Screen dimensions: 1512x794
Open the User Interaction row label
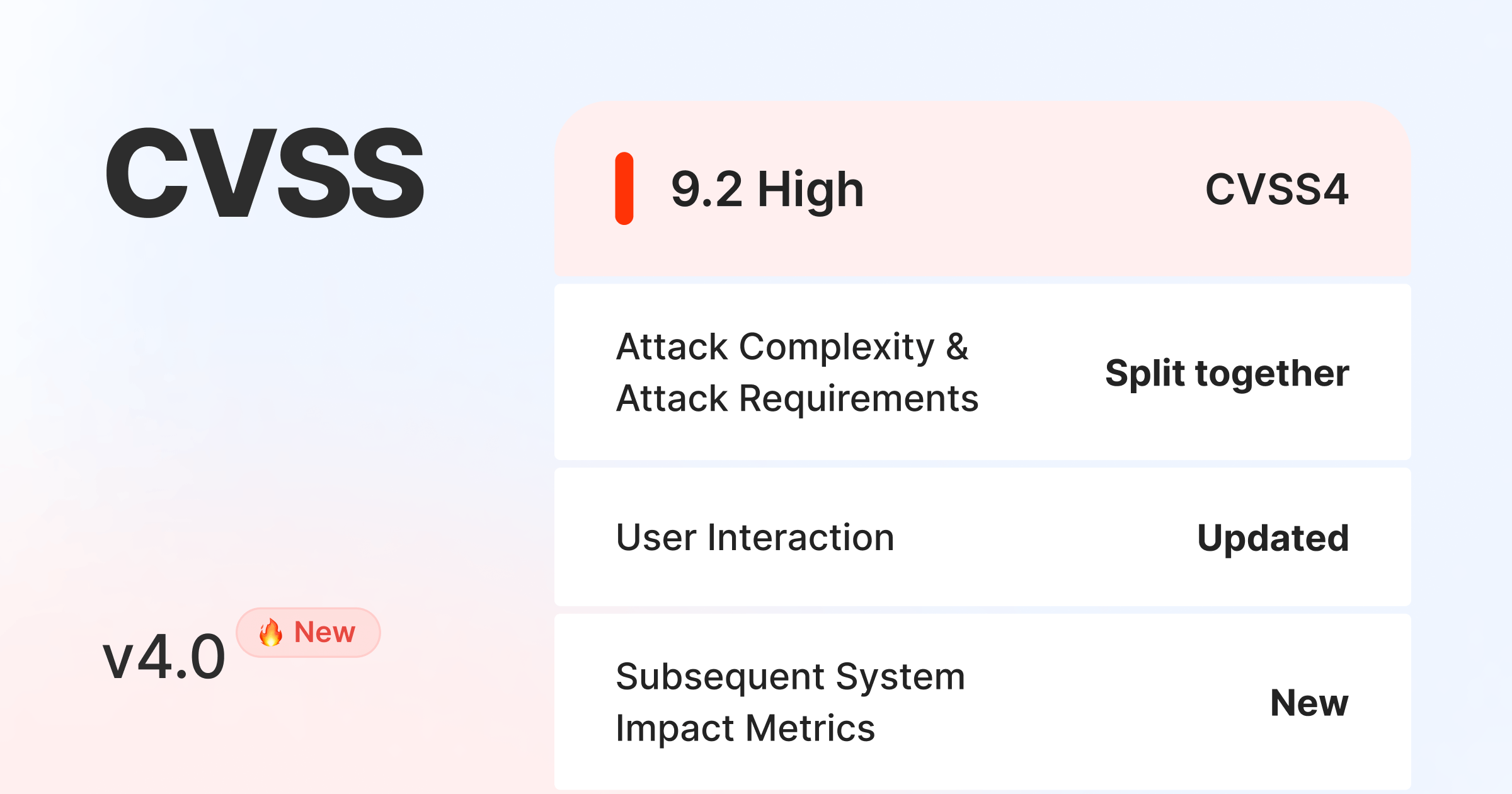click(755, 538)
